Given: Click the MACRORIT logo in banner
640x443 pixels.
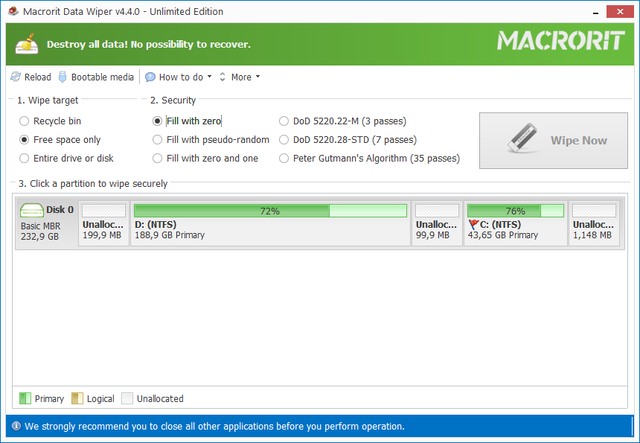Looking at the screenshot, I should (x=561, y=41).
